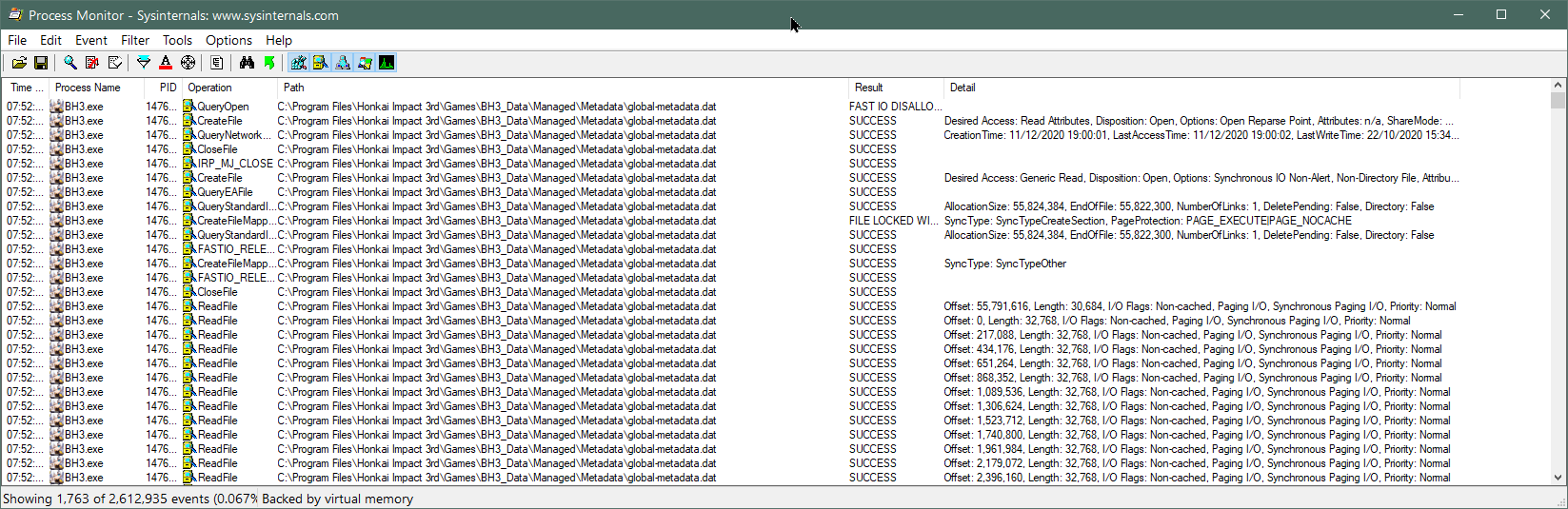Click the Result column header

tap(896, 88)
